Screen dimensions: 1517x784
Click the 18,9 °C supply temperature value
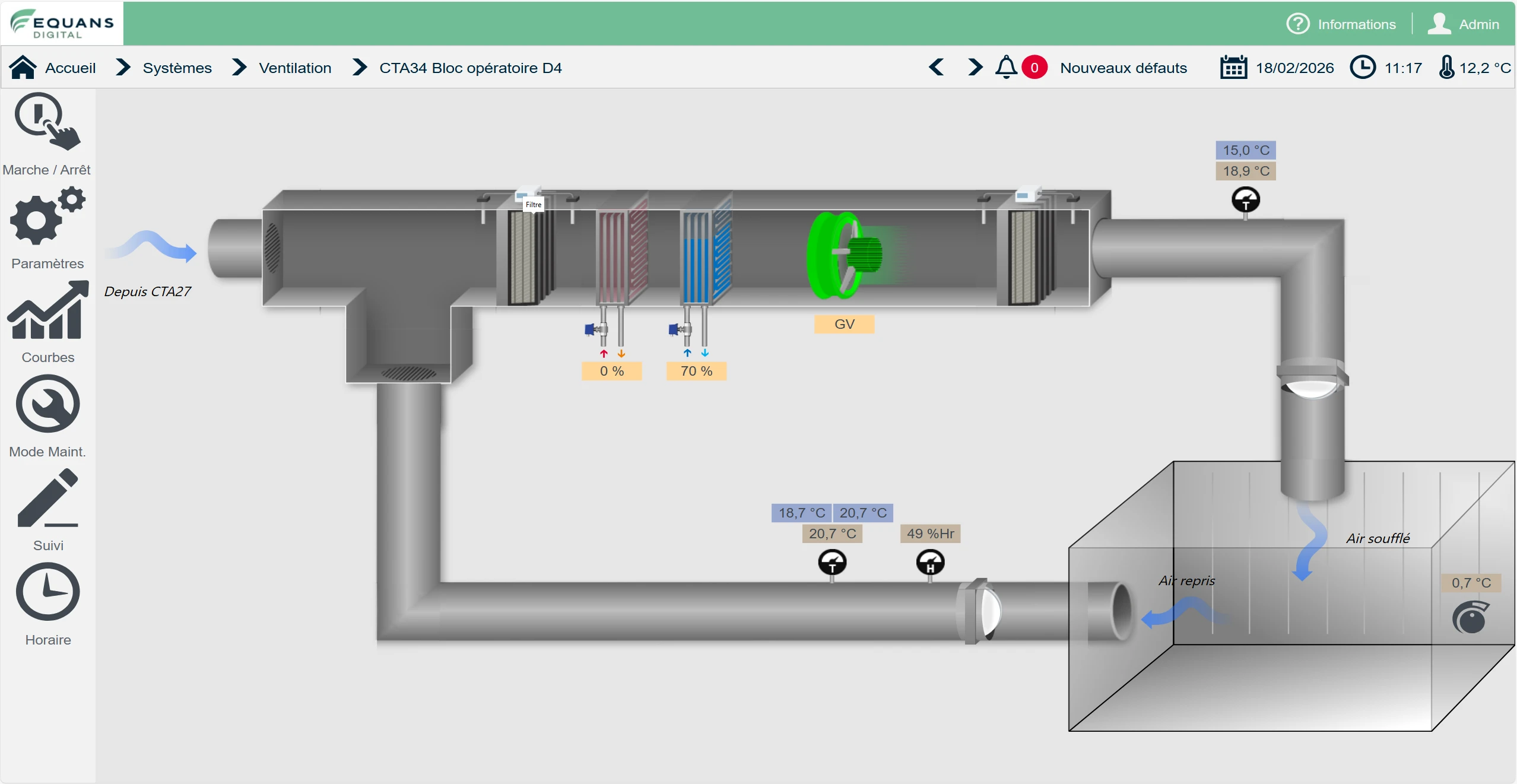(1246, 171)
